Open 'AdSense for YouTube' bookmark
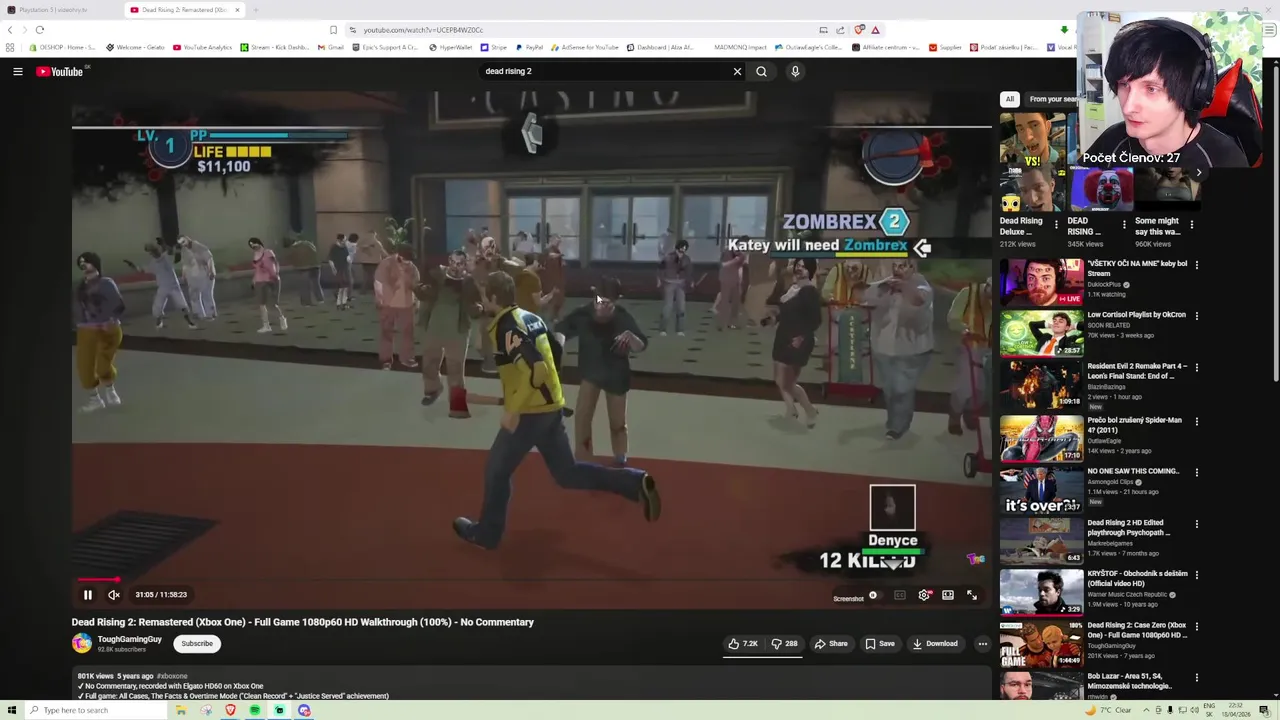 click(584, 47)
